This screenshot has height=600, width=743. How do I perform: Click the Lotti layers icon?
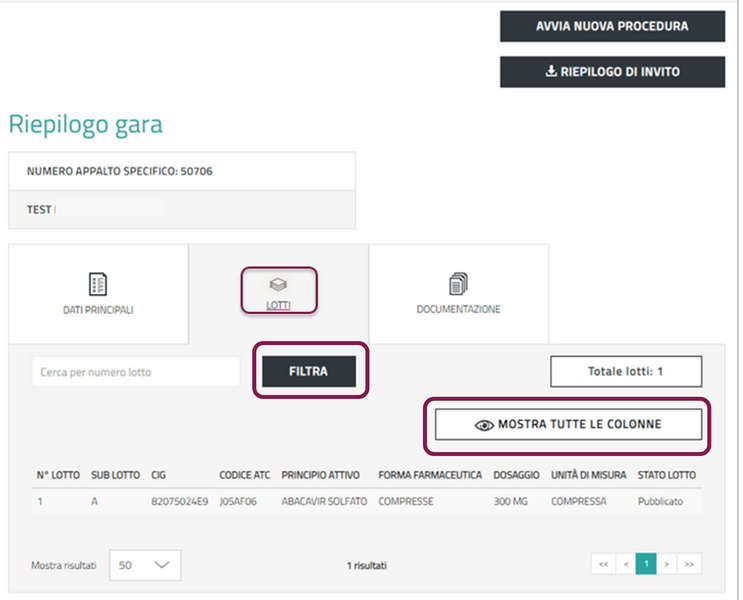(279, 284)
